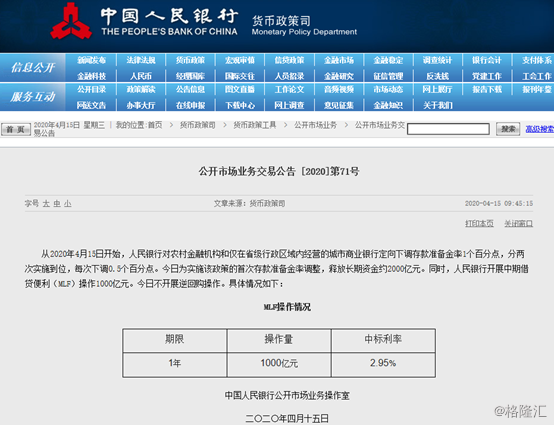554x425 pixels.
Task: Open the 货币政策 menu item
Action: (x=190, y=60)
